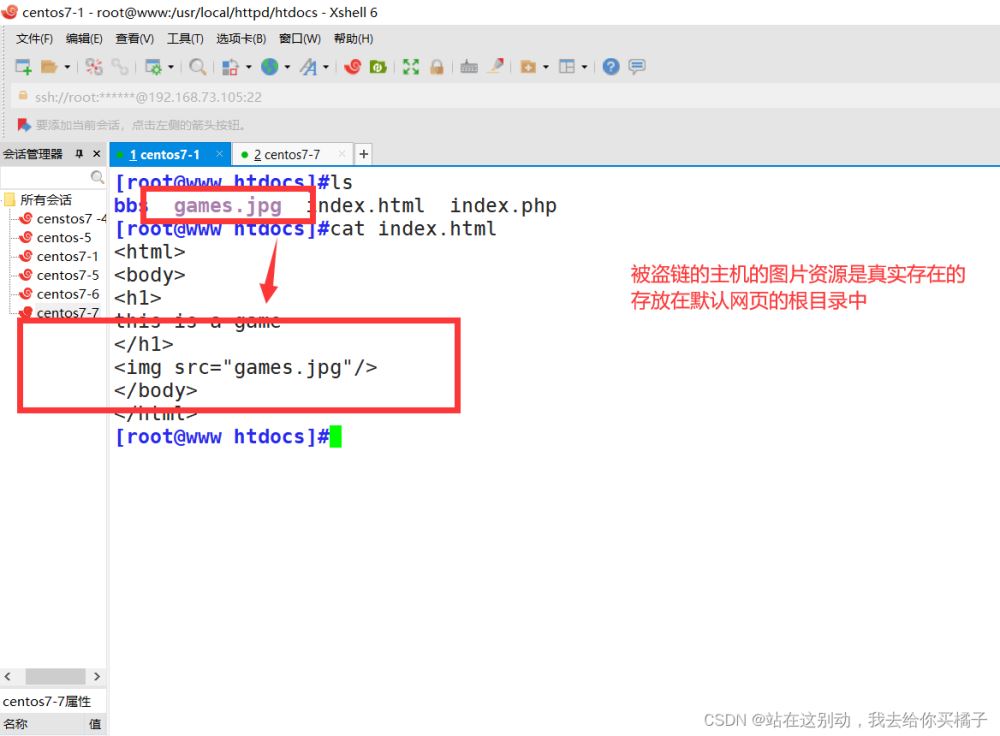Image resolution: width=1000 pixels, height=736 pixels.
Task: Expand the globe encoding dropdown arrow
Action: coord(287,67)
